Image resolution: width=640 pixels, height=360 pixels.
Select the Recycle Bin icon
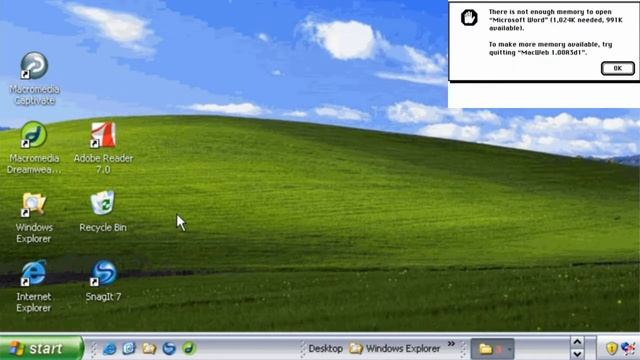[x=102, y=203]
